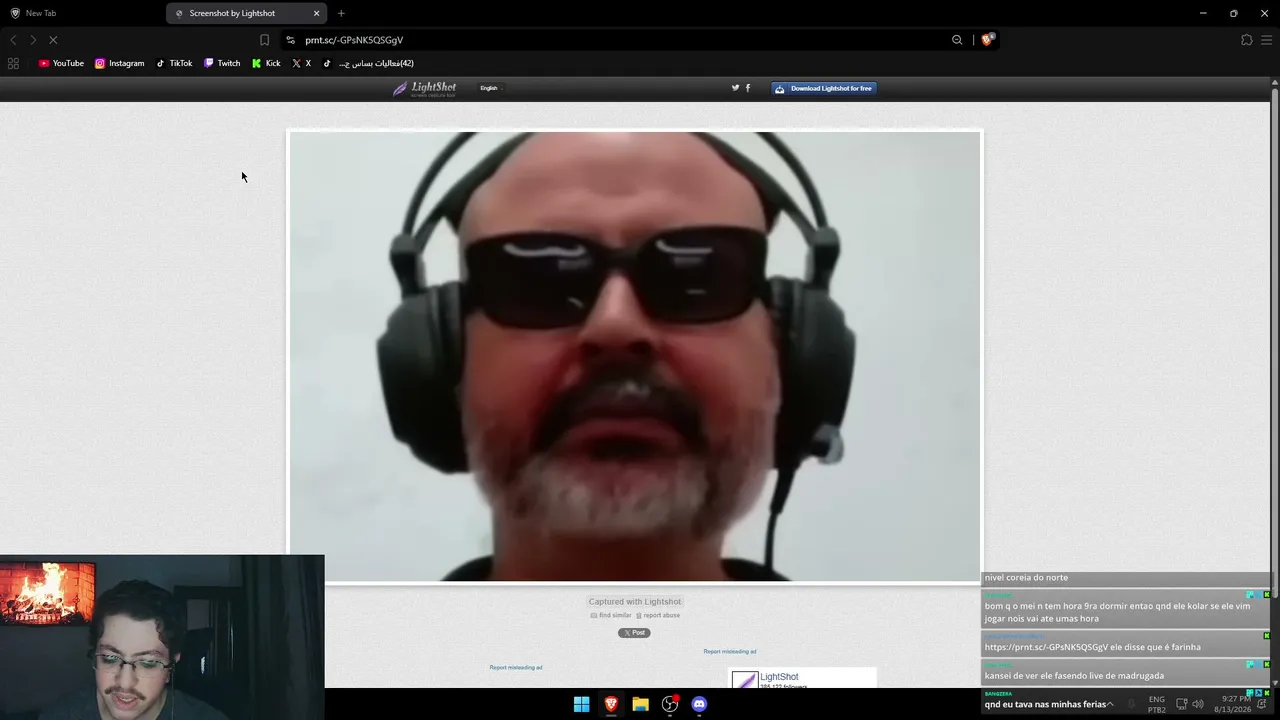Click the report abuse link
The width and height of the screenshot is (1280, 720).
pyautogui.click(x=658, y=615)
